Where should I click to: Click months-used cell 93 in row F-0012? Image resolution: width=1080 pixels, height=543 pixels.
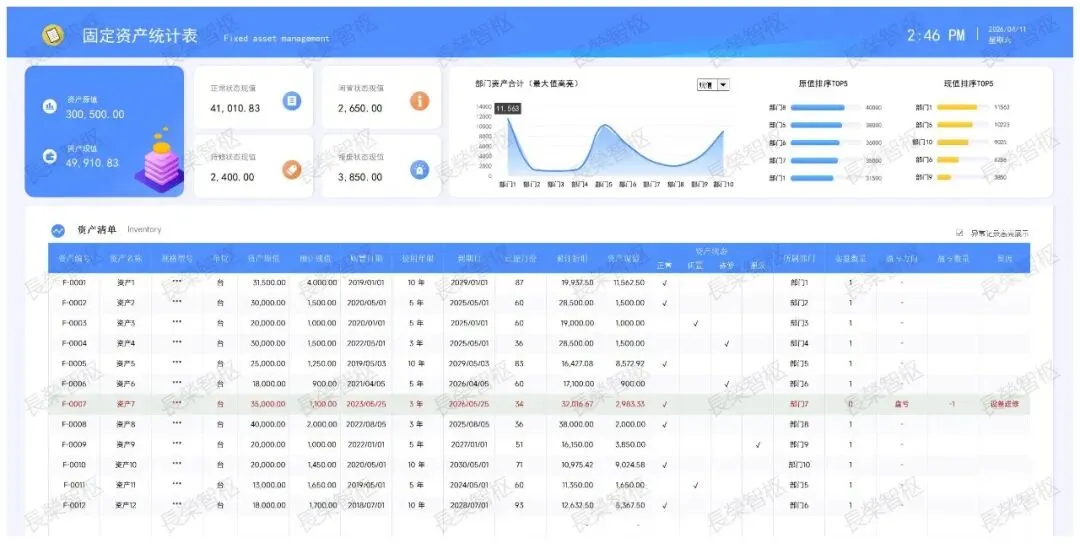(519, 505)
